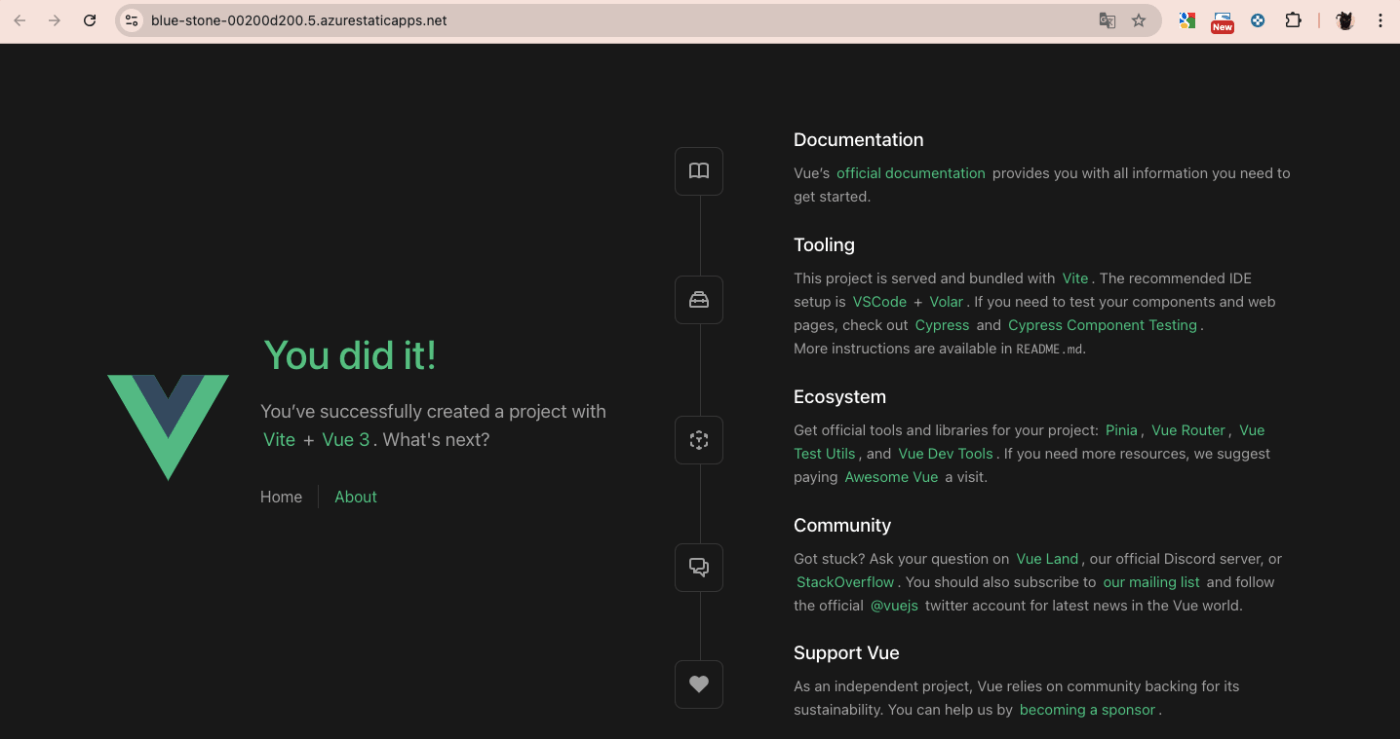Image resolution: width=1400 pixels, height=739 pixels.
Task: Click the Community section heading
Action: tap(842, 526)
